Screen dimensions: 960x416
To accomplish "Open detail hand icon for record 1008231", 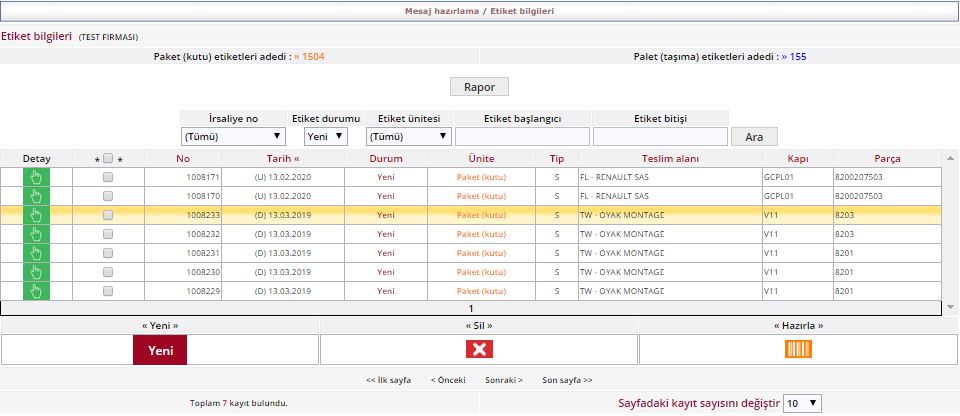I will [x=36, y=253].
